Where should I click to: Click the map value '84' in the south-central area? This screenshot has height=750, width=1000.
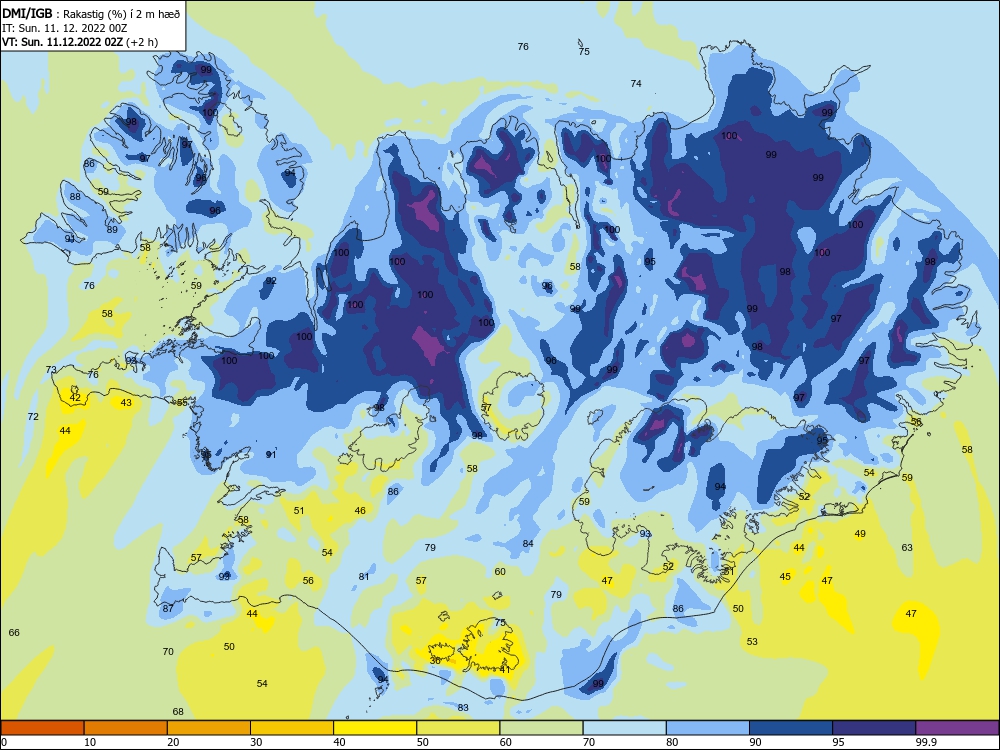[528, 544]
